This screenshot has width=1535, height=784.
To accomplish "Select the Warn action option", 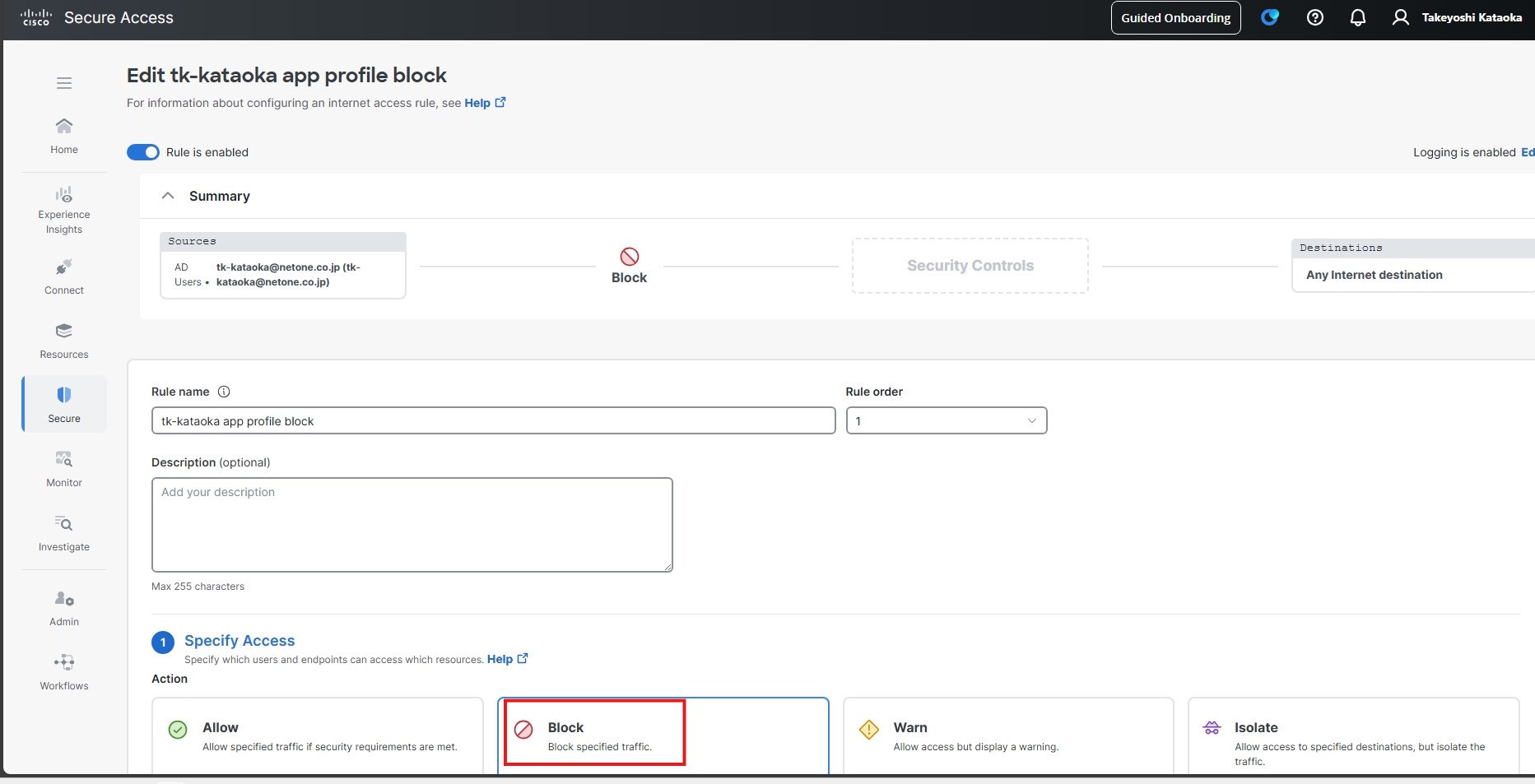I will 1007,735.
